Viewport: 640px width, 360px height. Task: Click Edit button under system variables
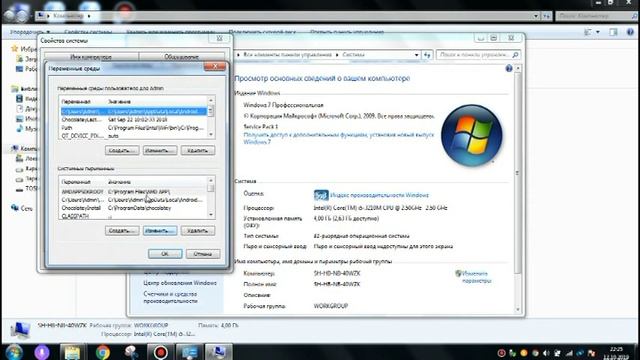point(160,231)
